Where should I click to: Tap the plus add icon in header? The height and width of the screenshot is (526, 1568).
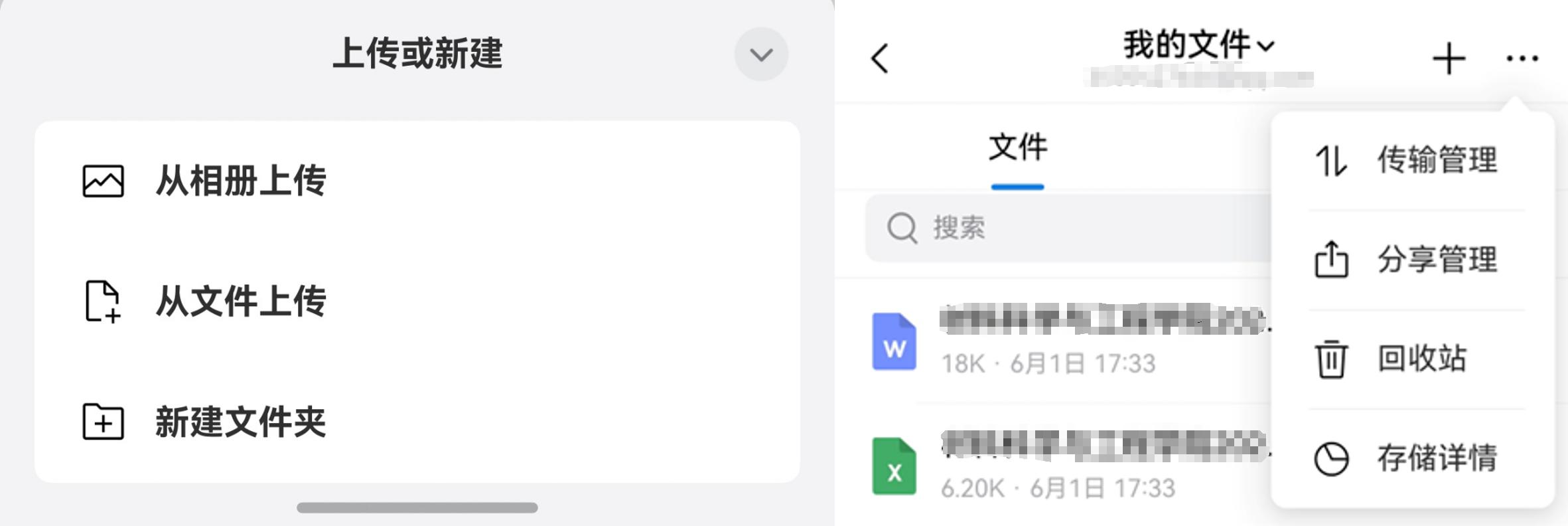pyautogui.click(x=1449, y=58)
